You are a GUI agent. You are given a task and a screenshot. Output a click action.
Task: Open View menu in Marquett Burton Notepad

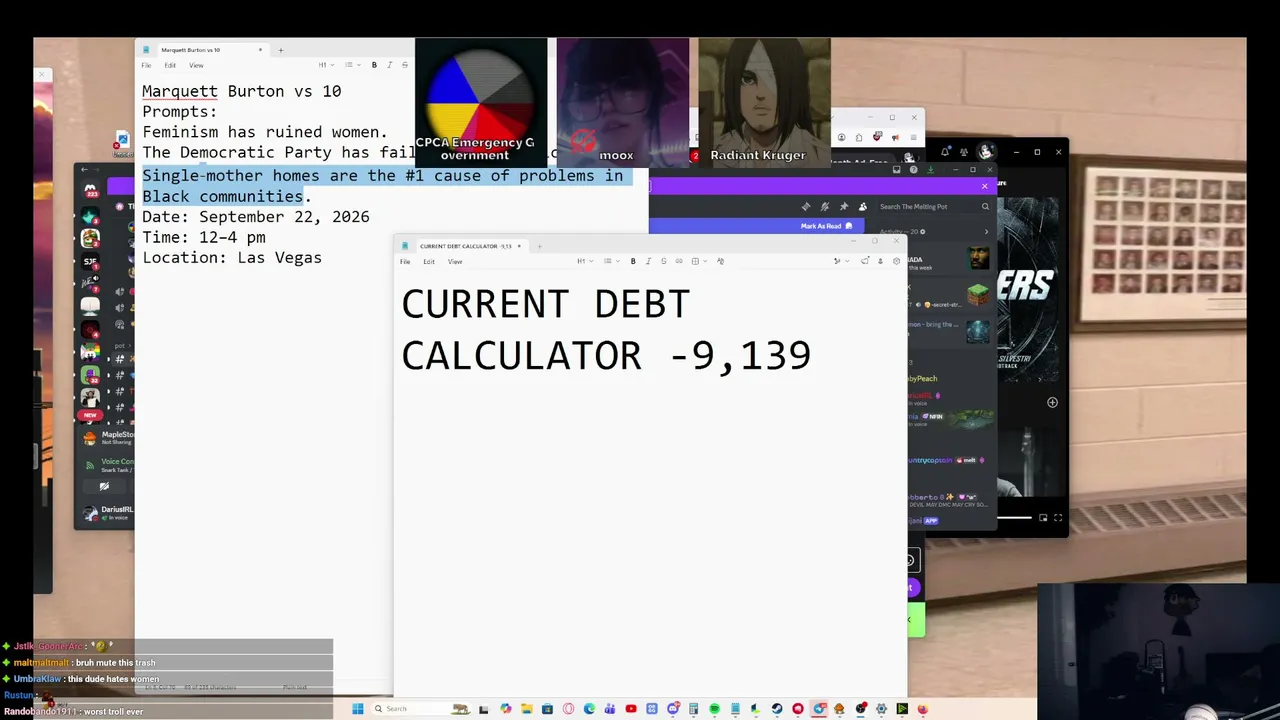196,66
